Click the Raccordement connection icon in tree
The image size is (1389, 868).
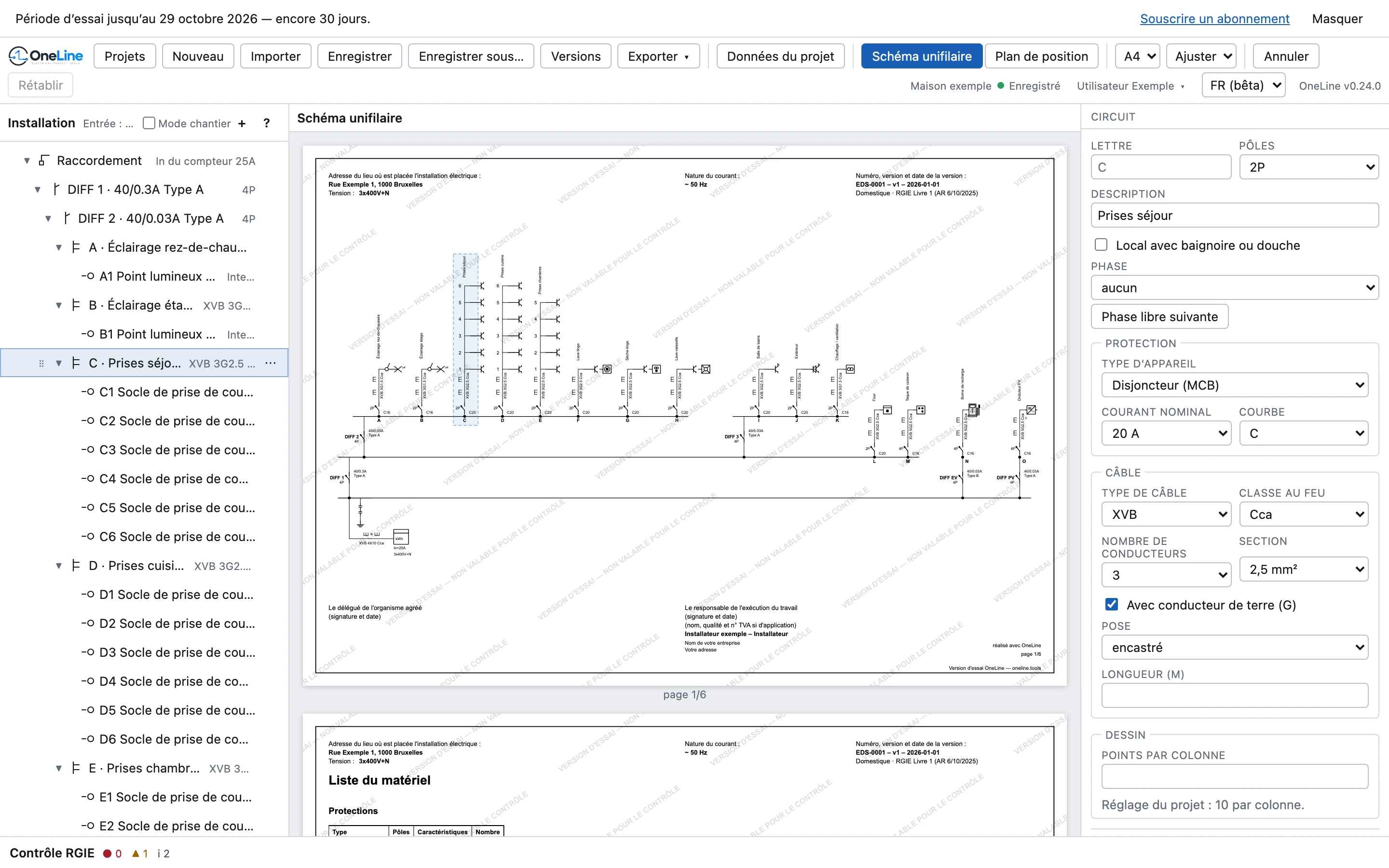(x=43, y=161)
